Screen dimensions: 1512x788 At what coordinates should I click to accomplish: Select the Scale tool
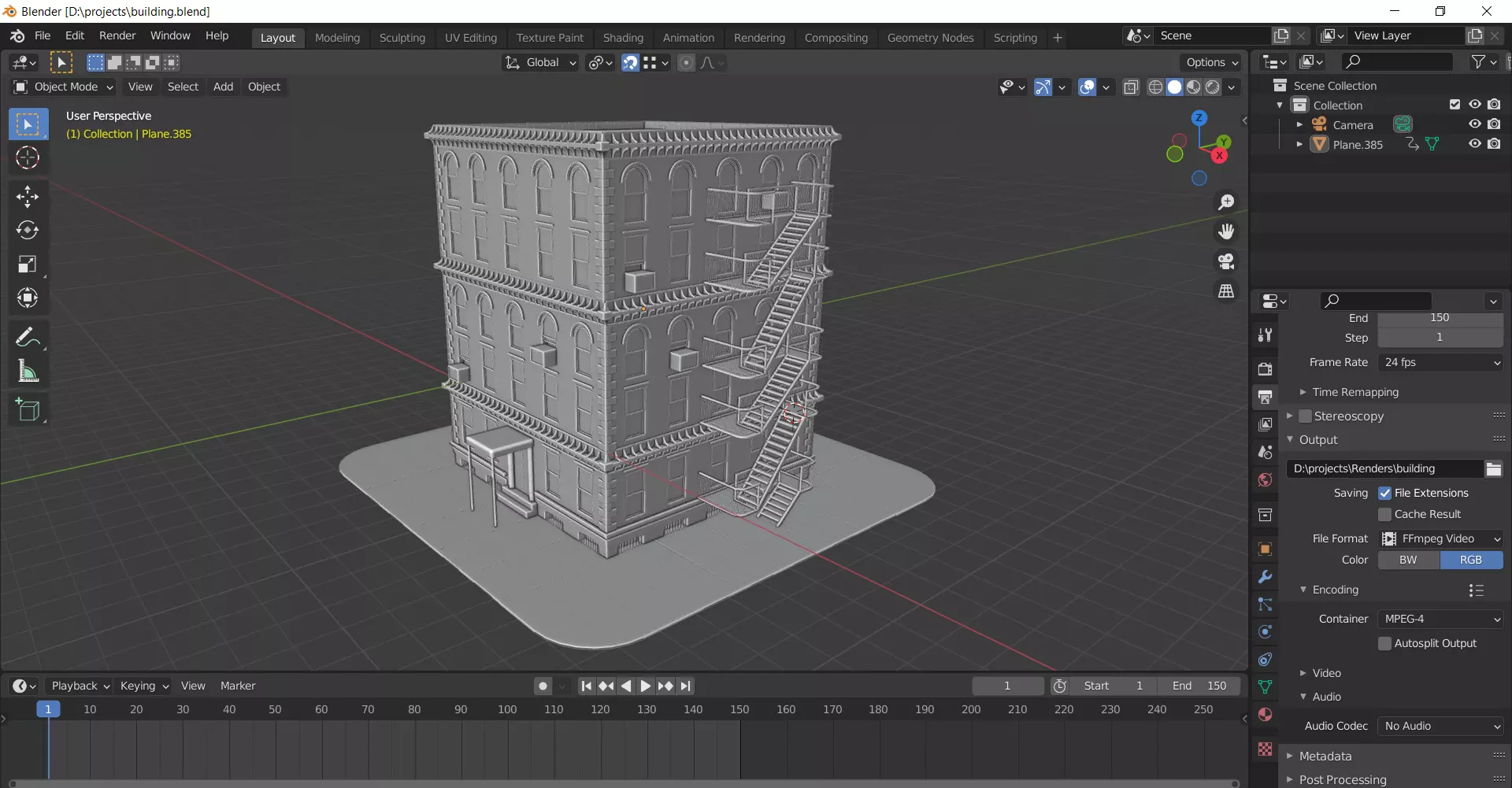(x=28, y=265)
